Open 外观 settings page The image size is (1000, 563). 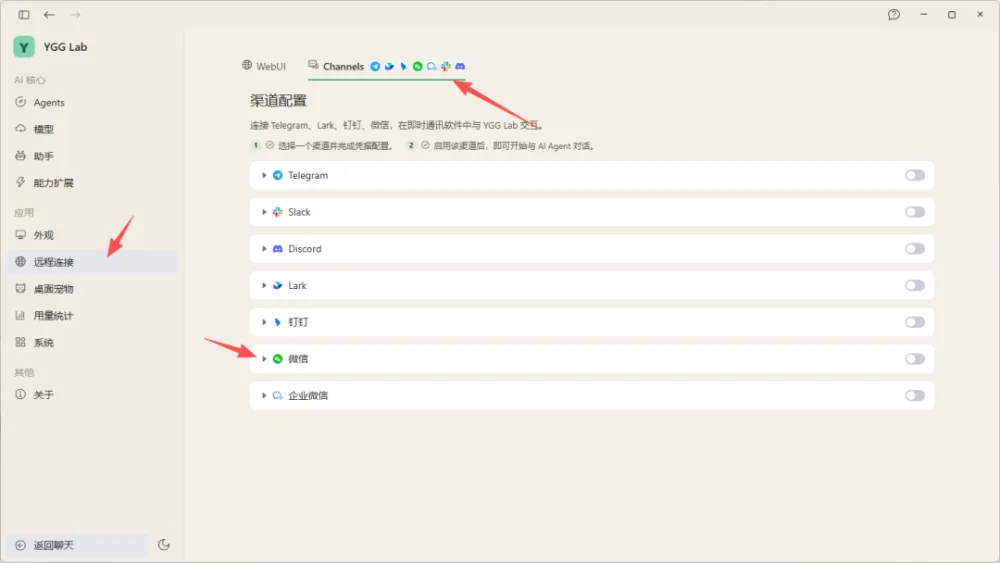(x=92, y=235)
